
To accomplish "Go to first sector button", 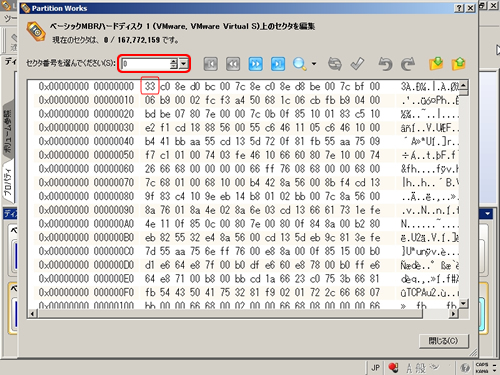I will coord(211,64).
